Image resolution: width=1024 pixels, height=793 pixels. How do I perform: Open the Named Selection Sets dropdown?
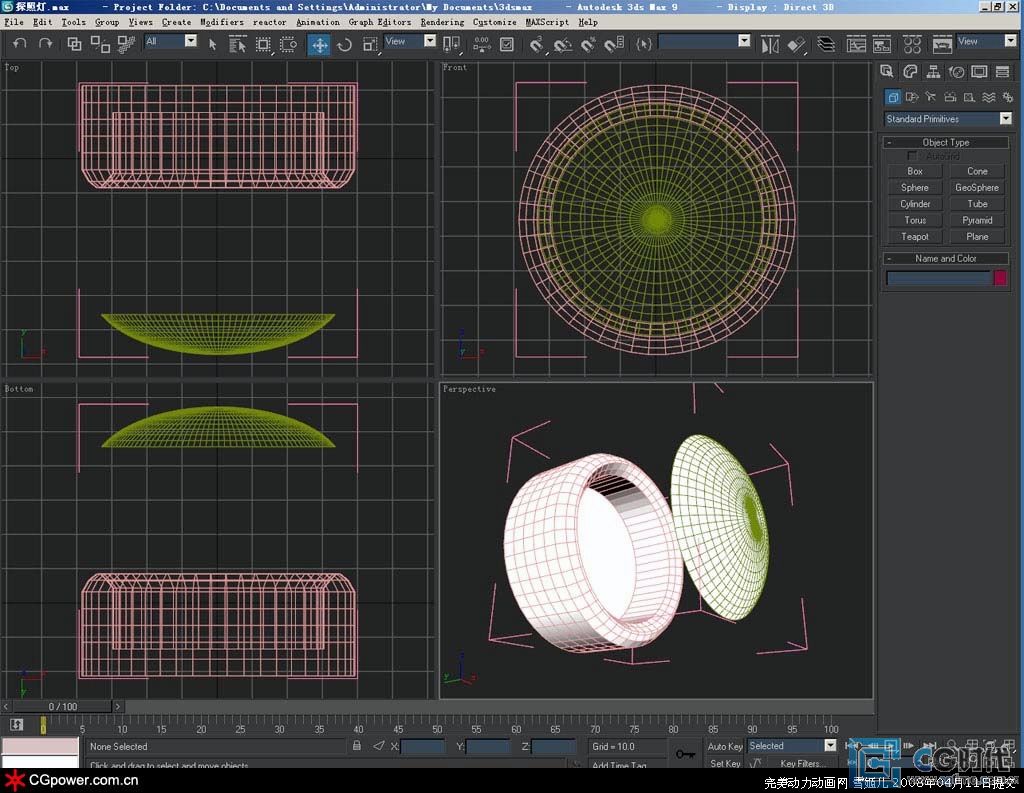744,40
